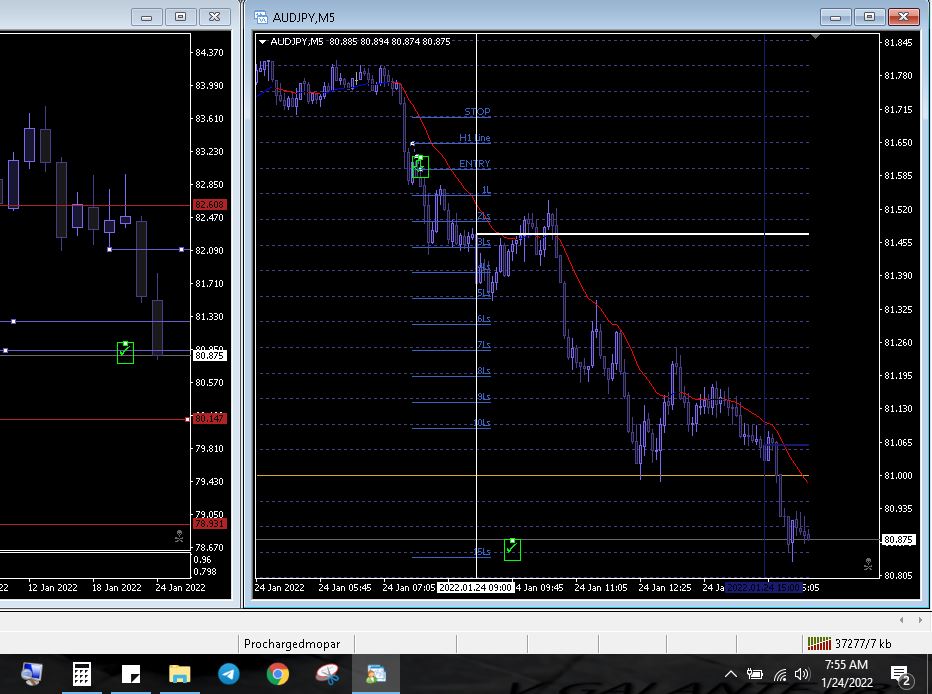Click the skull icon in AUDJPY chart corner
Image resolution: width=932 pixels, height=694 pixels.
click(x=868, y=564)
